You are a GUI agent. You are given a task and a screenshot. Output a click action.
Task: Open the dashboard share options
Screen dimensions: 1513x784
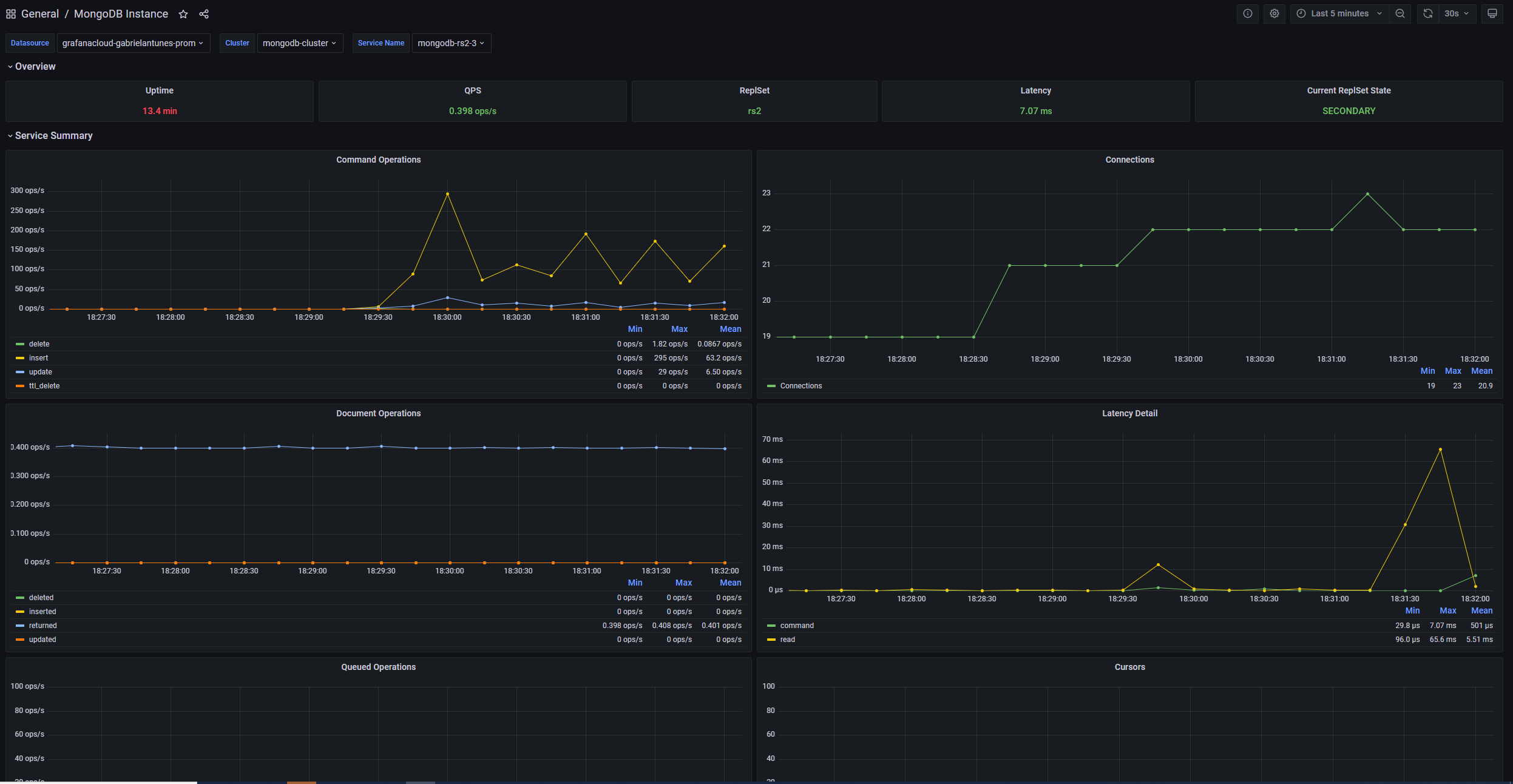coord(203,13)
